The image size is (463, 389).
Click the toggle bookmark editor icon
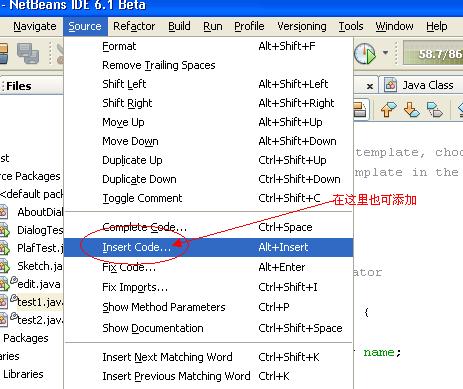[x=435, y=109]
